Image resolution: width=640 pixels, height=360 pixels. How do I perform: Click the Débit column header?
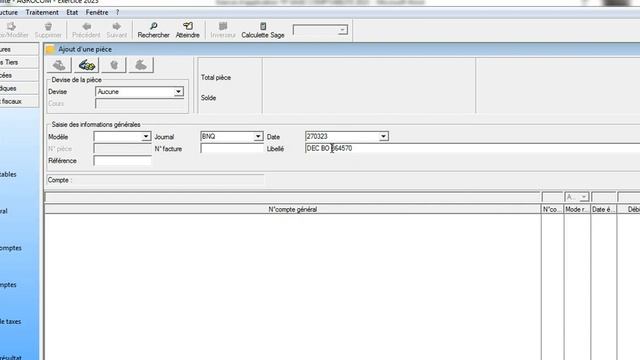point(629,209)
